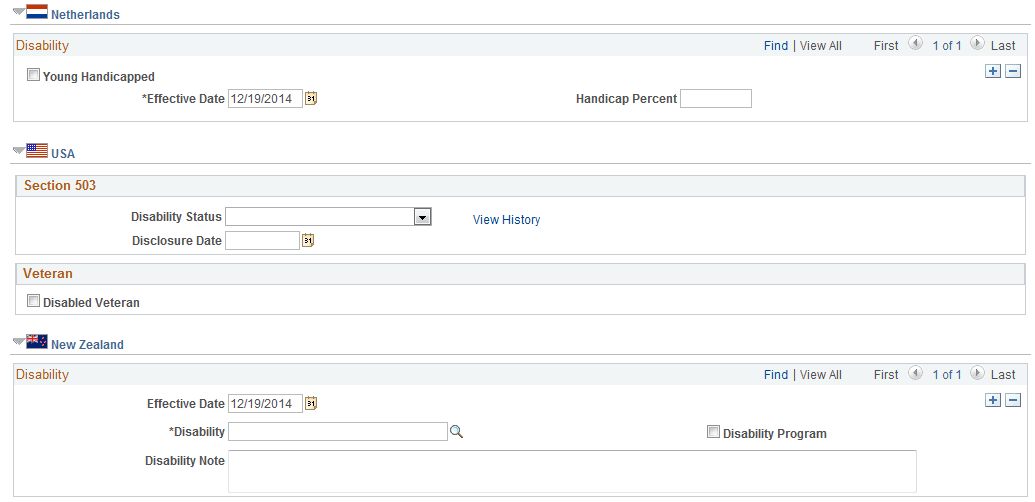Show previous row arrow in New Zealand Disability
The height and width of the screenshot is (502, 1035).
(916, 373)
